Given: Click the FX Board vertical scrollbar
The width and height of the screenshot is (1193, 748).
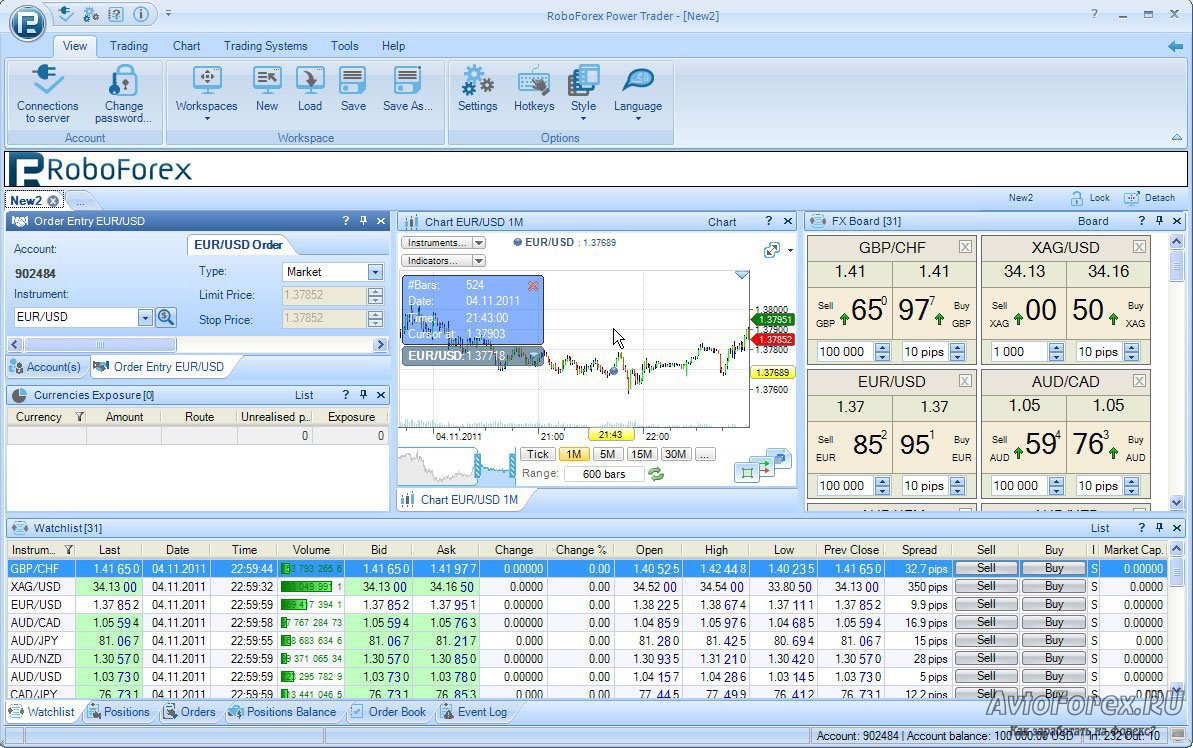Looking at the screenshot, I should [x=1176, y=372].
